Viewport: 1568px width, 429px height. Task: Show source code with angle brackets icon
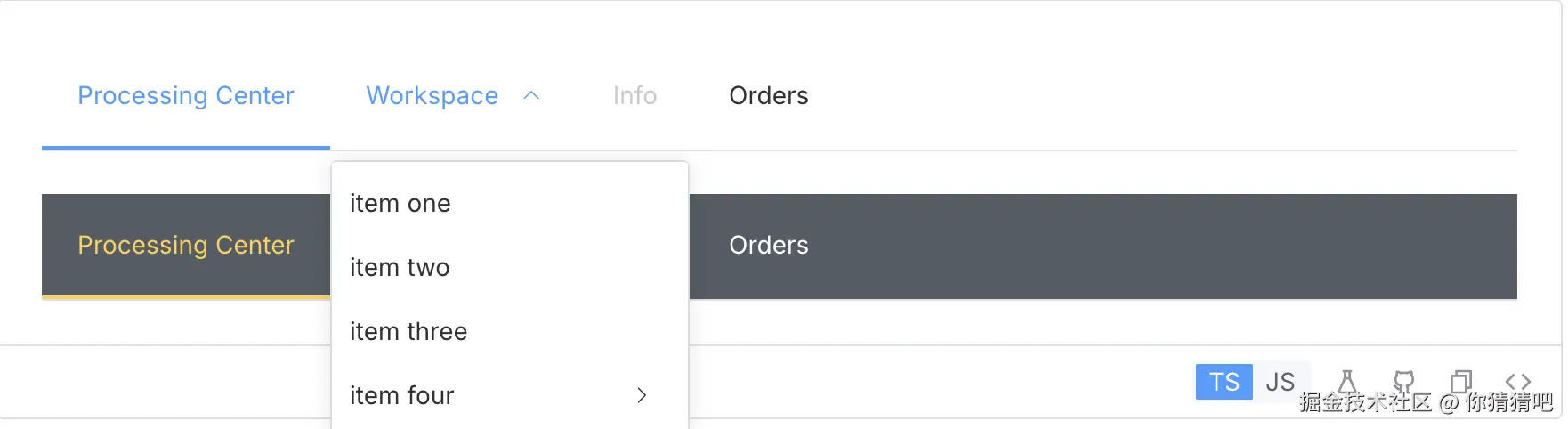click(1518, 382)
